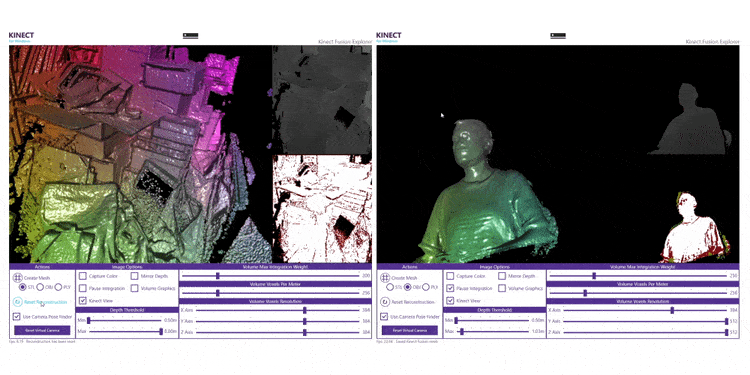The width and height of the screenshot is (750, 375).
Task: Click KINECT for Windows logo in left window
Action: pos(21,37)
